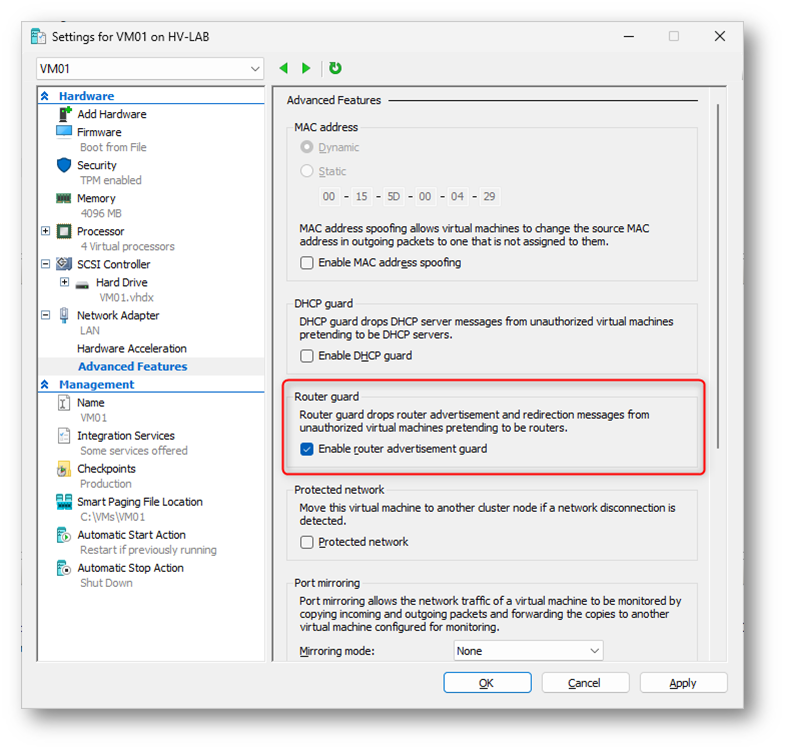
Task: Click the Memory chip icon
Action: [64, 198]
